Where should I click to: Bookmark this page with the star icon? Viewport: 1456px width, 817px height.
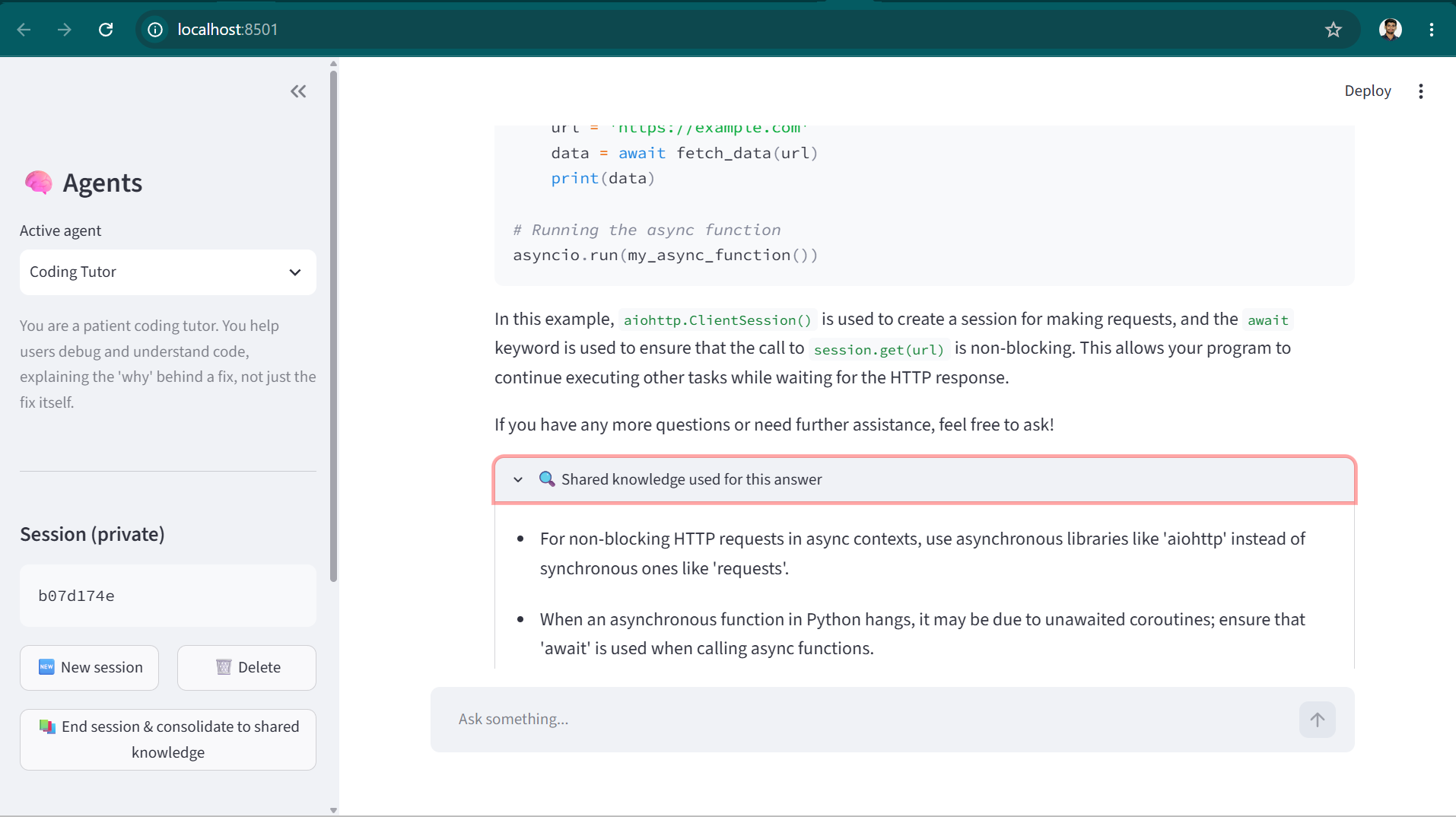point(1333,30)
